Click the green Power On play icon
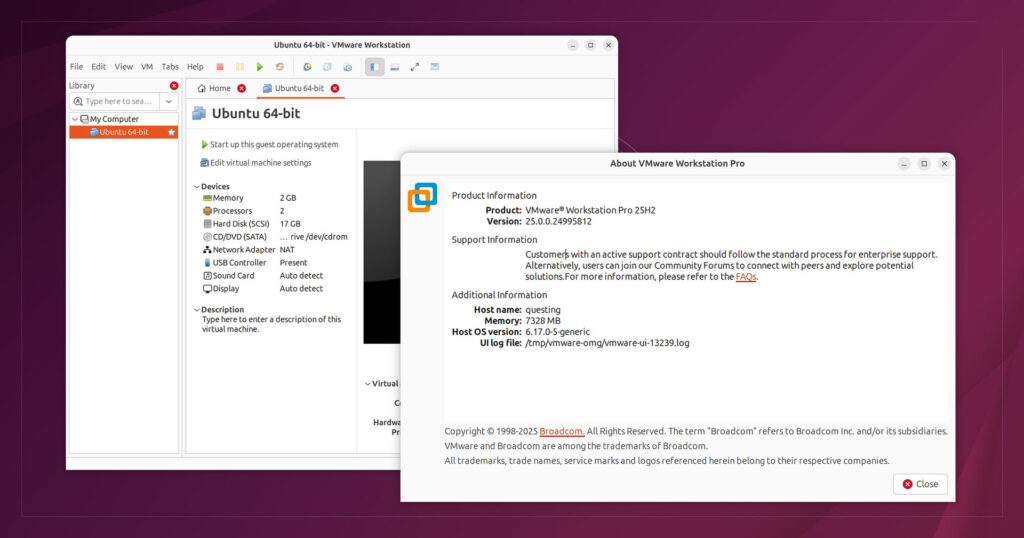Viewport: 1024px width, 538px height. (260, 67)
